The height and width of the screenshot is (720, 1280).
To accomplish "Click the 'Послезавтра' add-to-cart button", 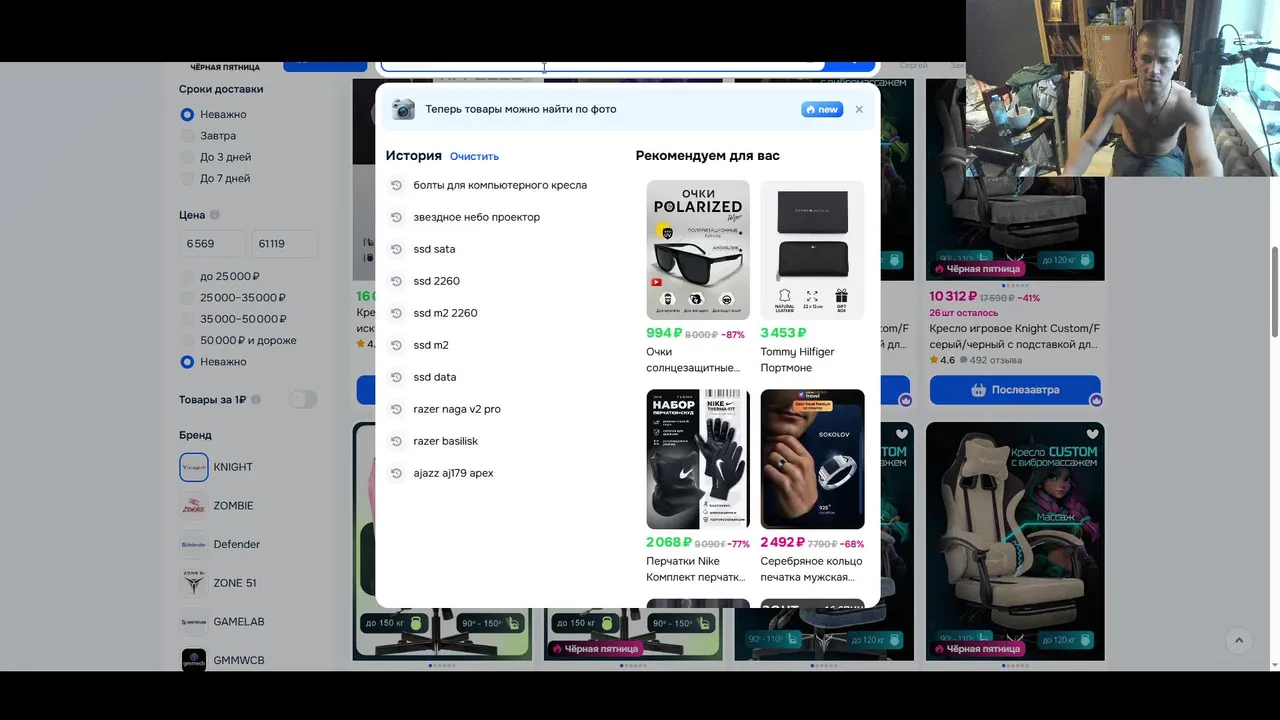I will click(x=1015, y=390).
